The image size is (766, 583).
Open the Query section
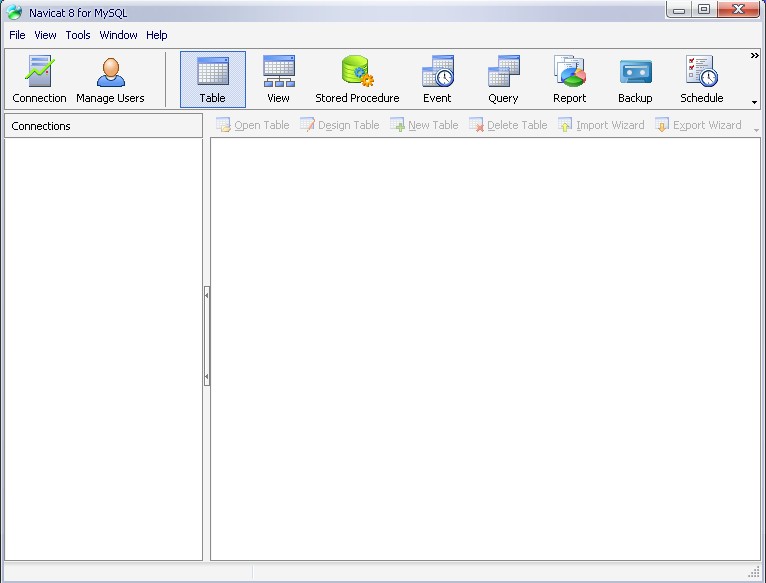click(x=503, y=79)
